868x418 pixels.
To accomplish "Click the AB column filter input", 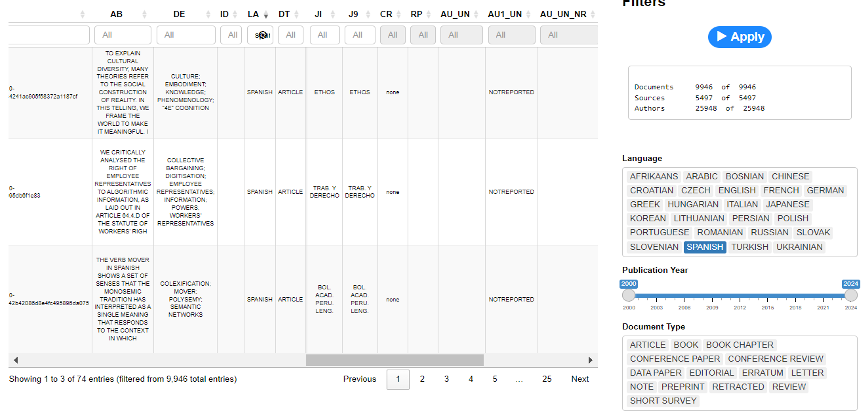I will (x=122, y=35).
